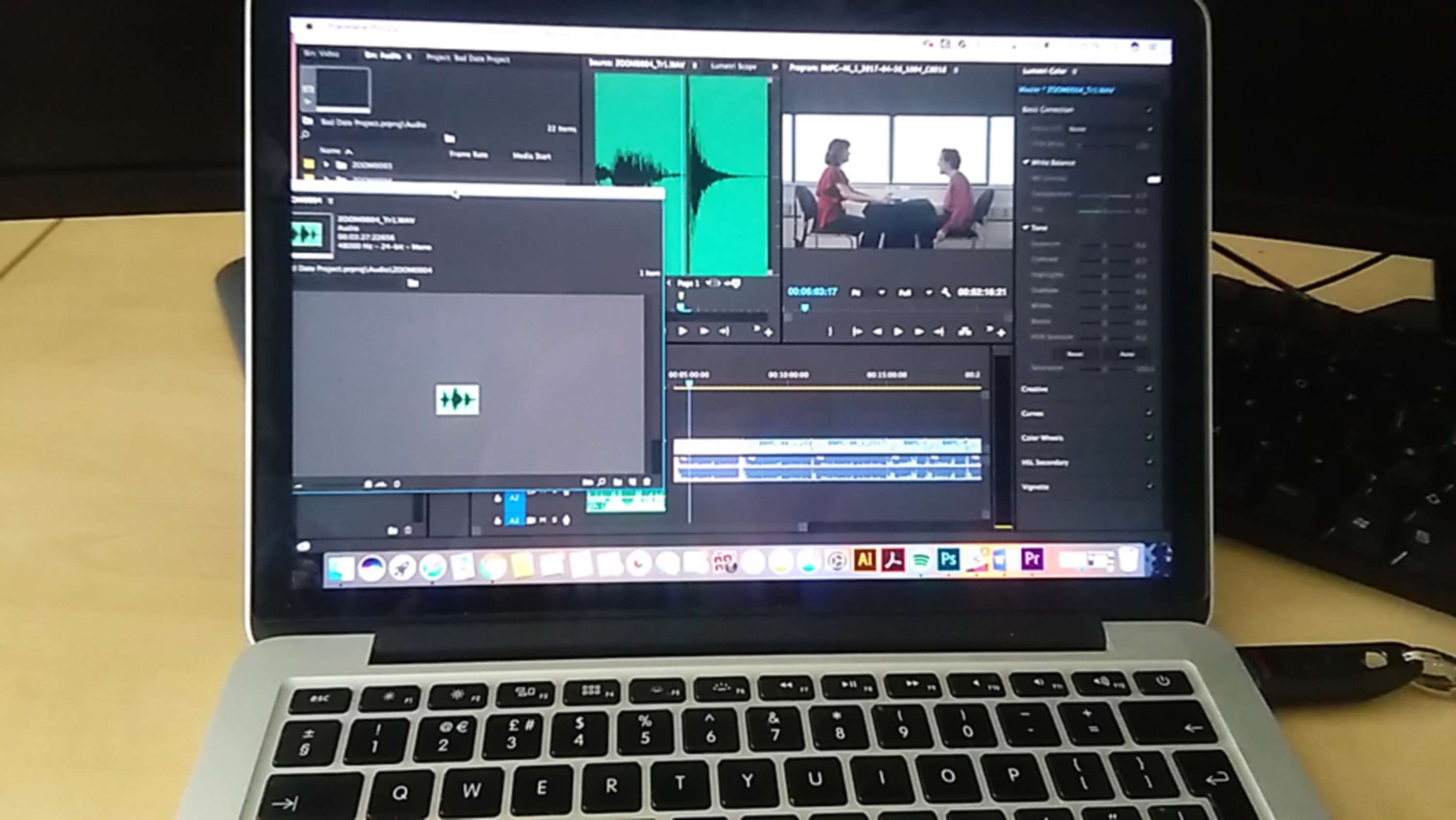Switch to Premiere Pro in the Dock

[1032, 559]
